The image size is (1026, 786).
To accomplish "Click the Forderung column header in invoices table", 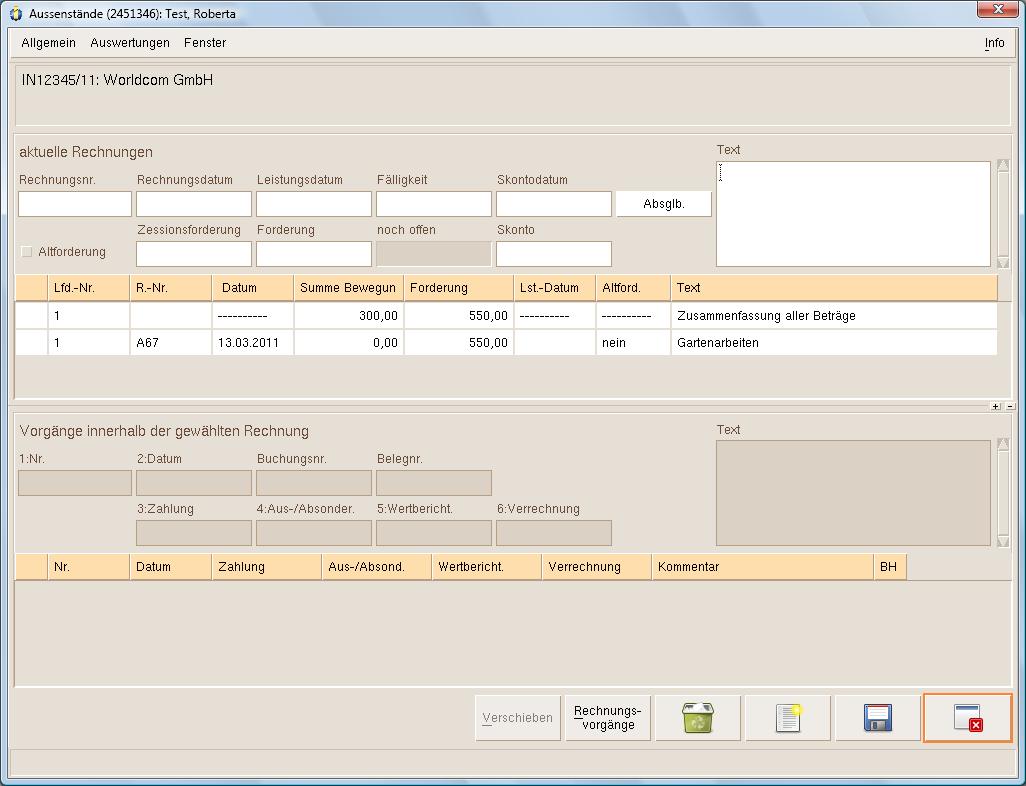I will [x=459, y=288].
